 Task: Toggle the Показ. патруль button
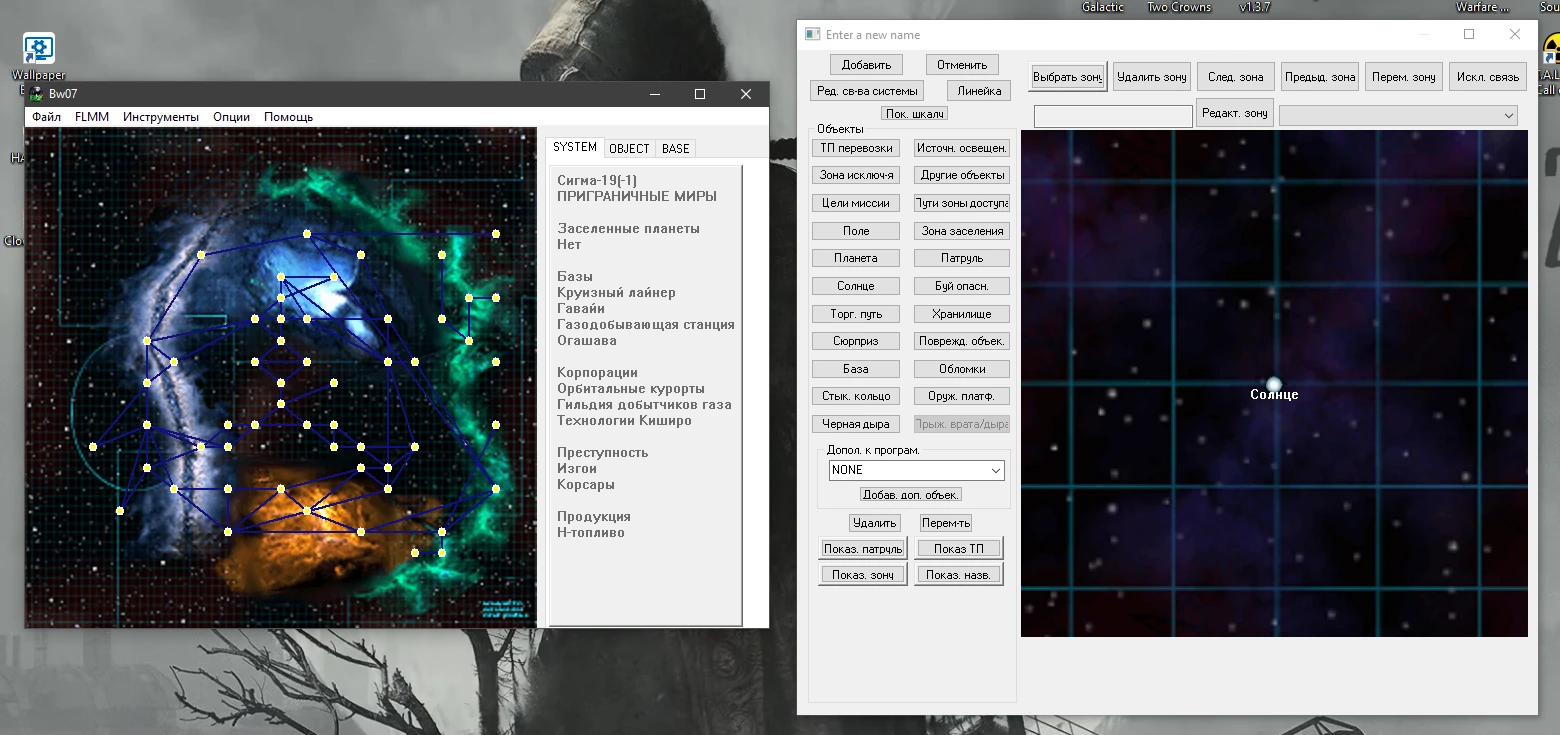tap(863, 548)
